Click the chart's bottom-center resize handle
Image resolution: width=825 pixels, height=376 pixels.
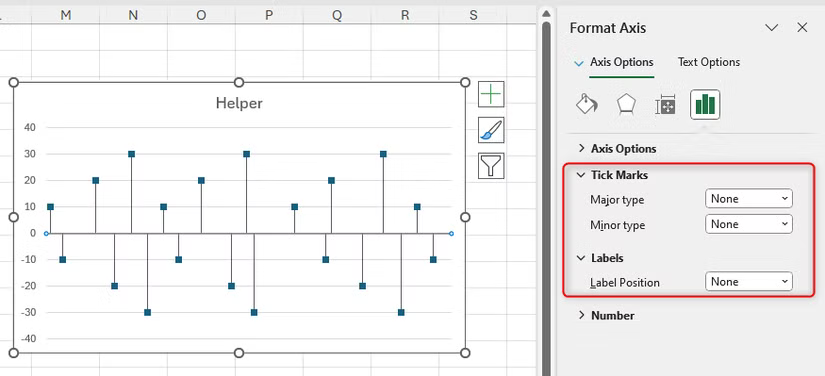pos(239,352)
